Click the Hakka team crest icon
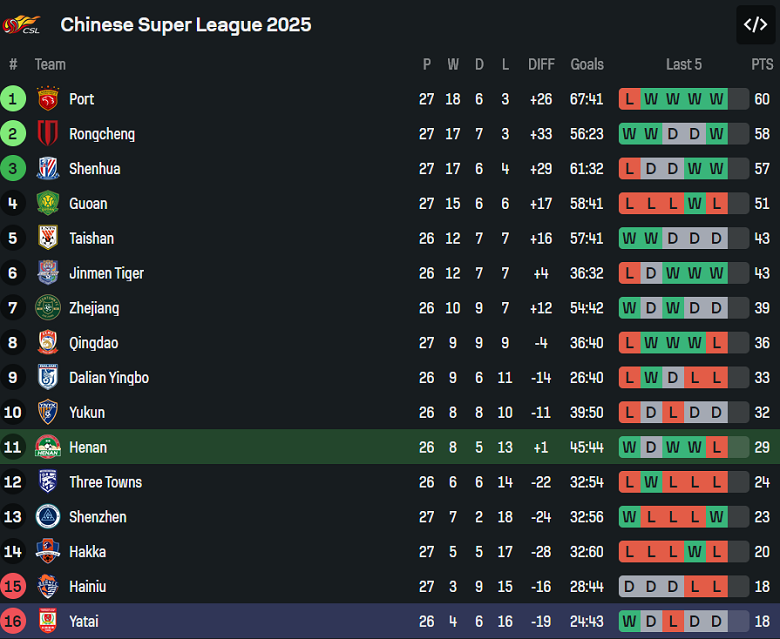This screenshot has width=780, height=639. (48, 552)
